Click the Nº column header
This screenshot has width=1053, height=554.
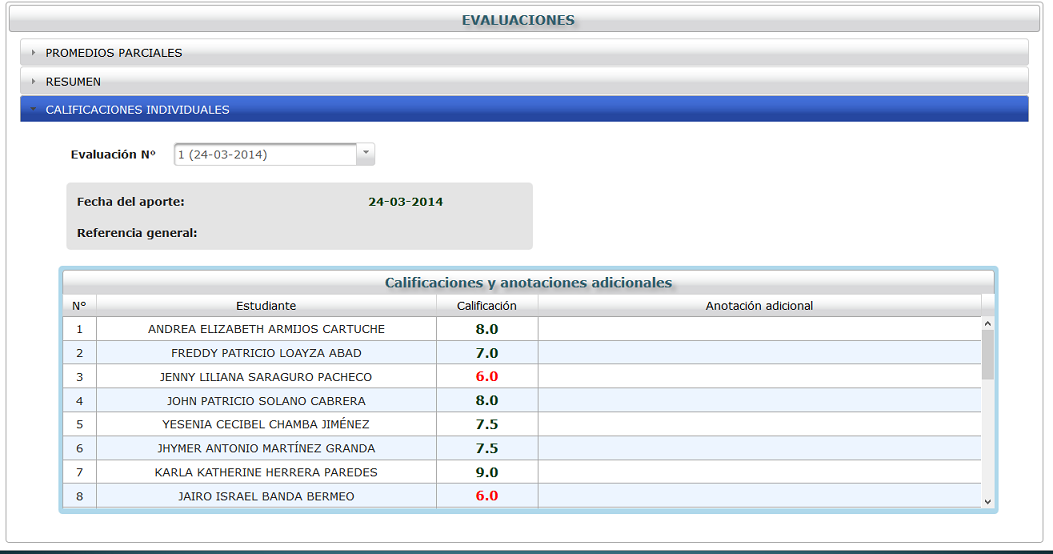[x=79, y=306]
